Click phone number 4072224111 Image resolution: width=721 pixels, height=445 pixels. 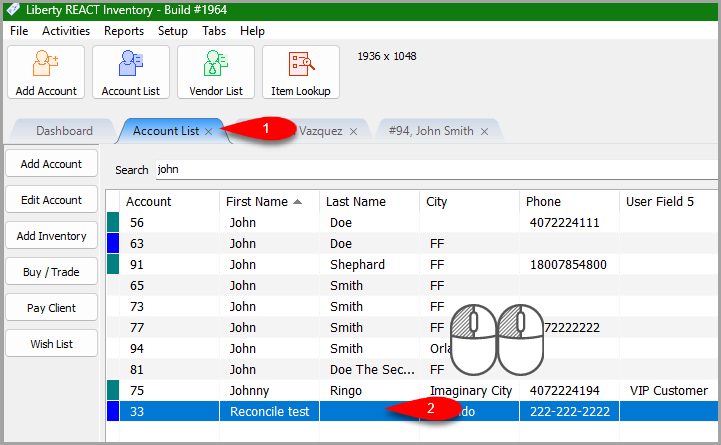[565, 222]
